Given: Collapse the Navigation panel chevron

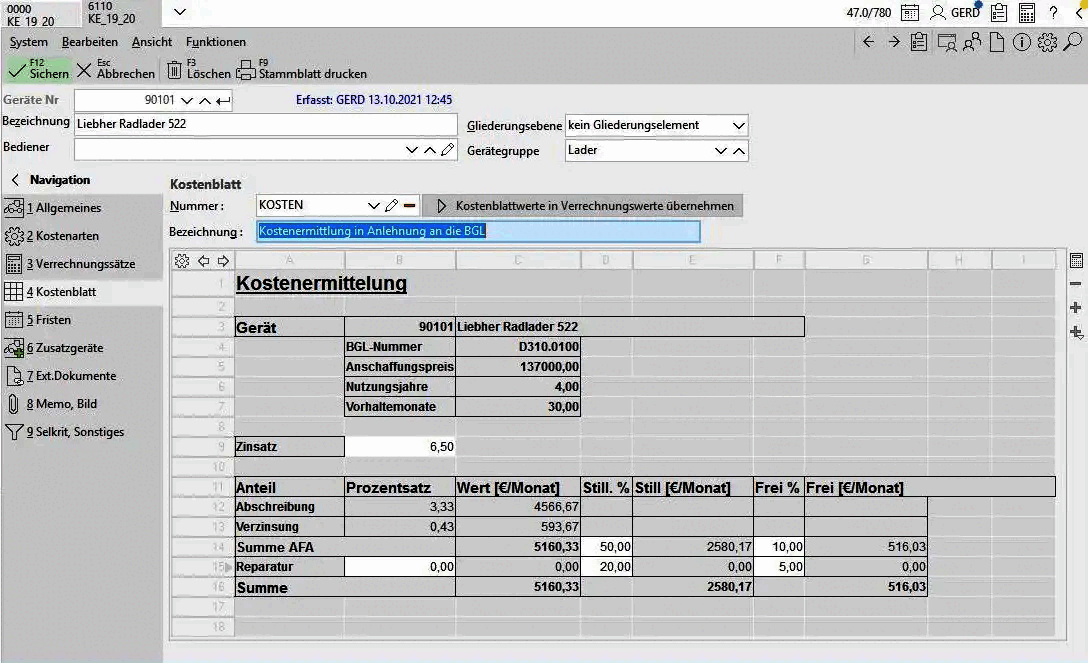Looking at the screenshot, I should tap(15, 180).
